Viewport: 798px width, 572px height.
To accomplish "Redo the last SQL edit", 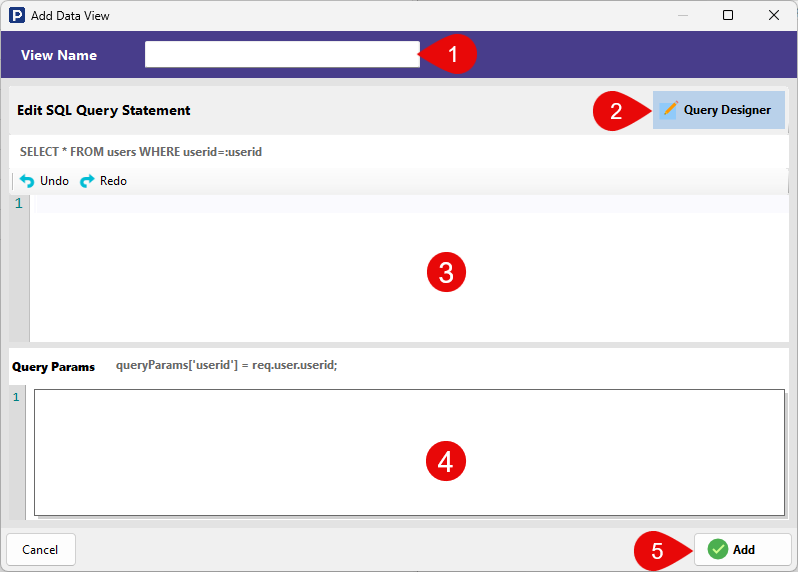I will [103, 181].
